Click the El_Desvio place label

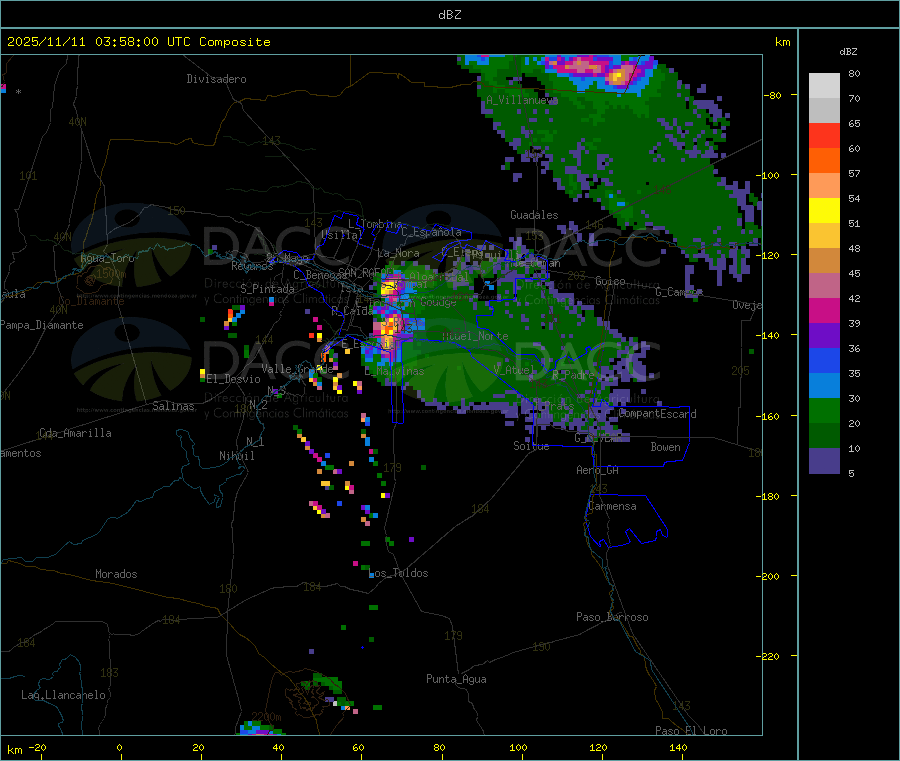pos(234,379)
